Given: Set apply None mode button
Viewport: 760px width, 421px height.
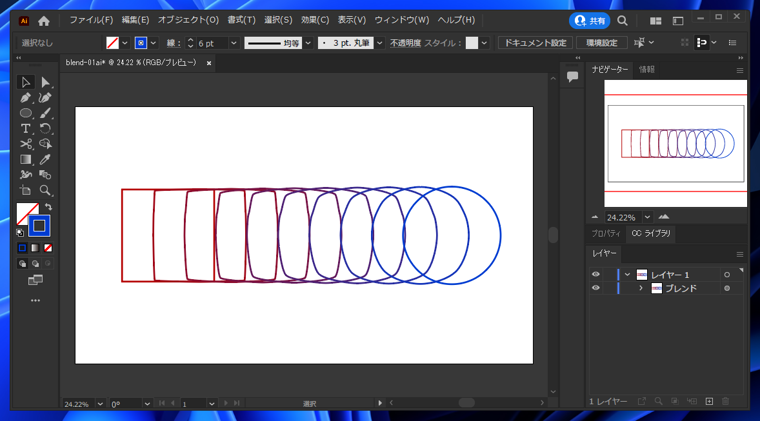Looking at the screenshot, I should pyautogui.click(x=48, y=248).
